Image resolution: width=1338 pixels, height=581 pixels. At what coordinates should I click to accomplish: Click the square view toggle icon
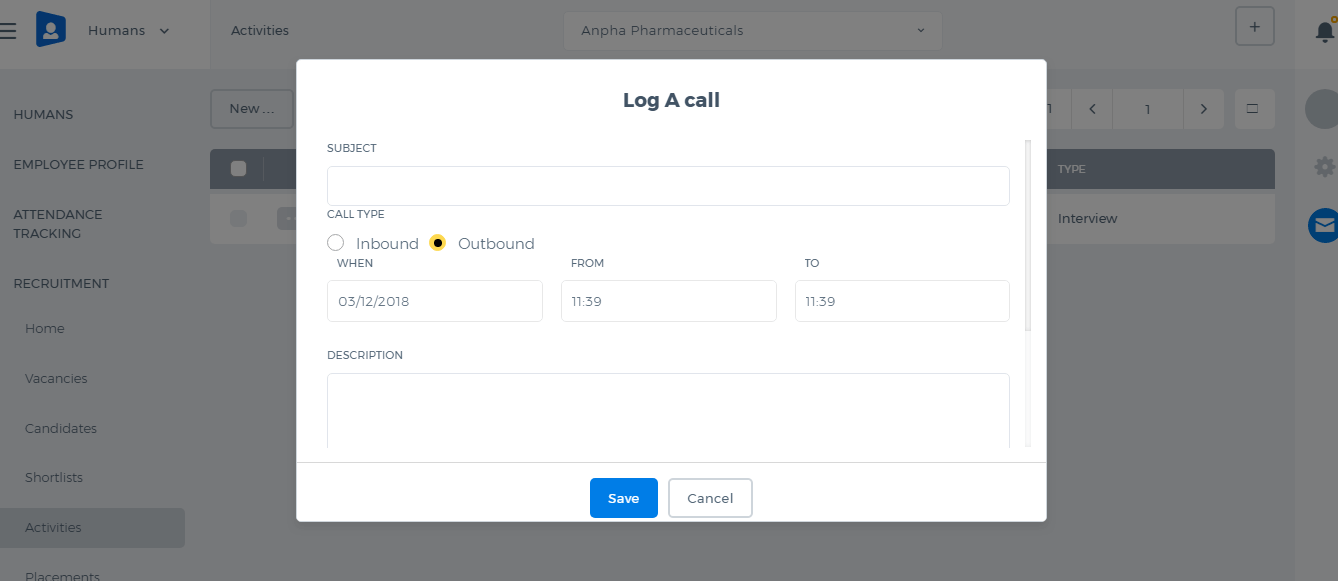pos(1255,109)
